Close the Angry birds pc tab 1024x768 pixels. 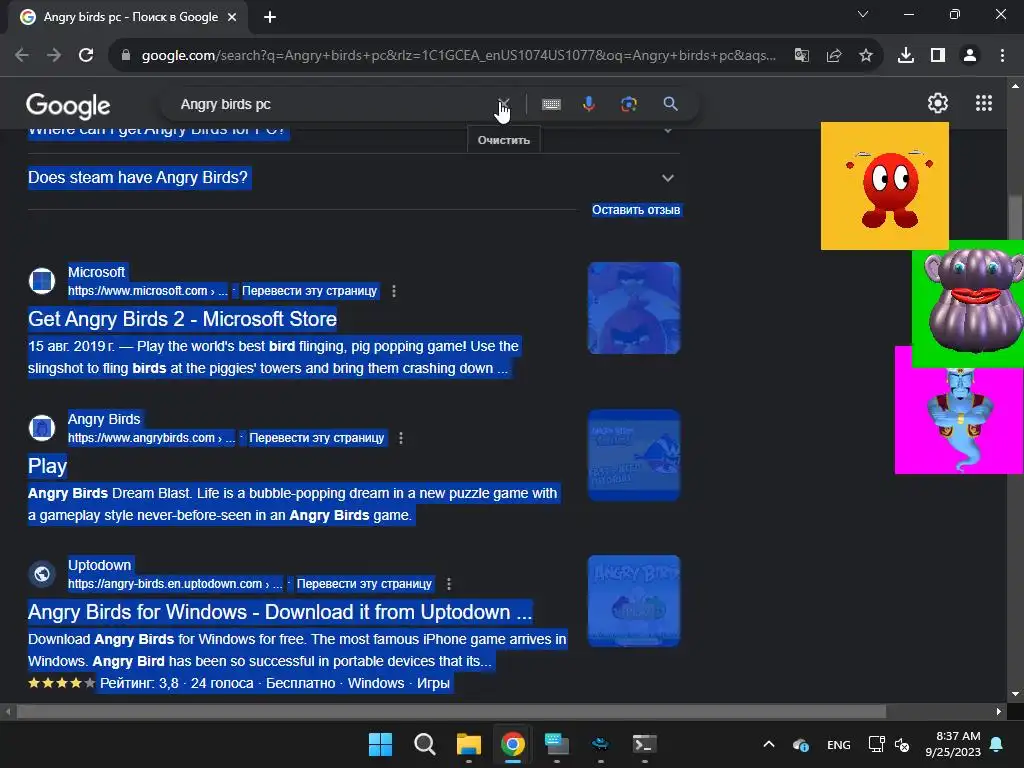(x=232, y=17)
